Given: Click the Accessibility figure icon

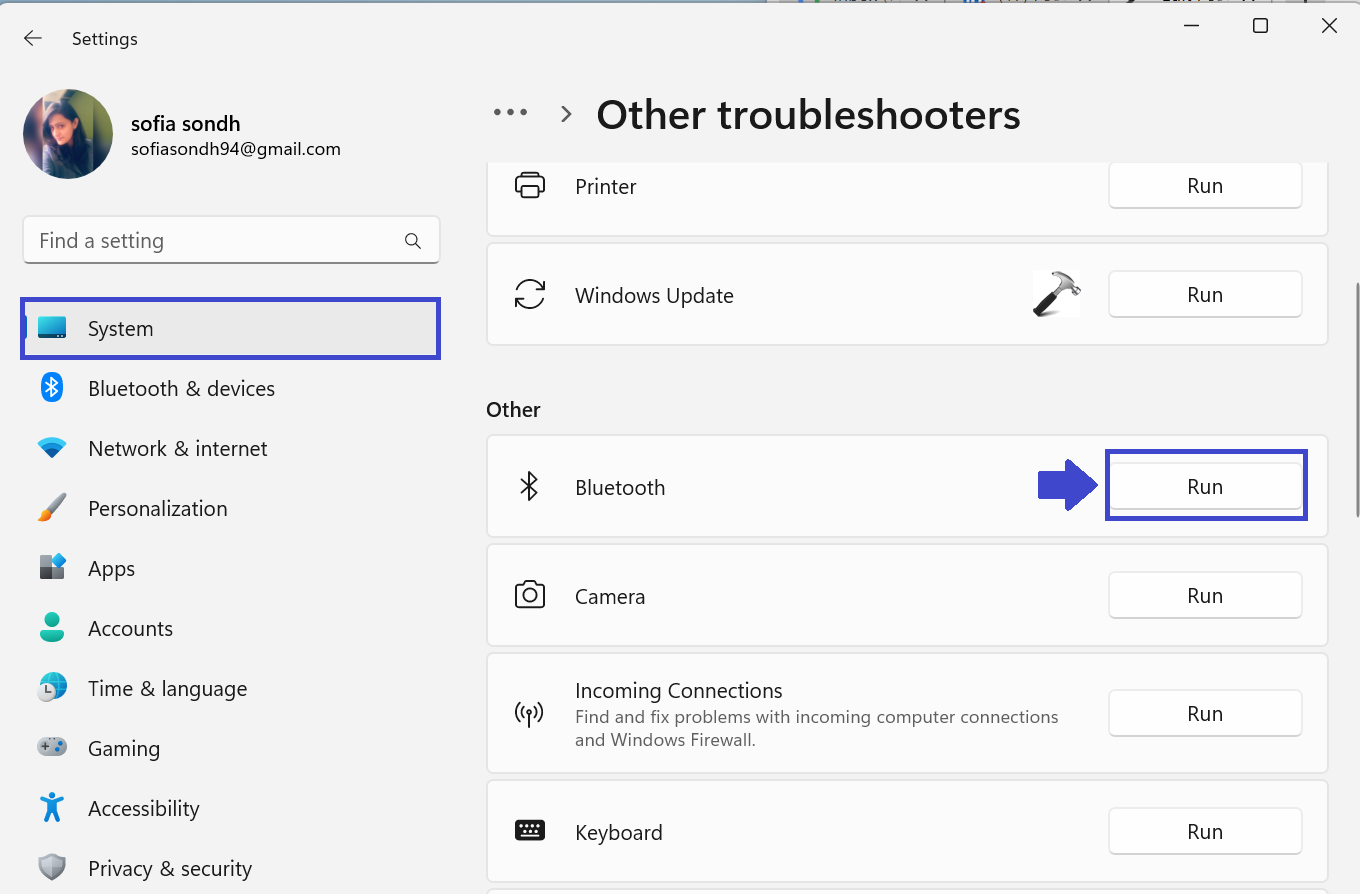Looking at the screenshot, I should [x=52, y=808].
